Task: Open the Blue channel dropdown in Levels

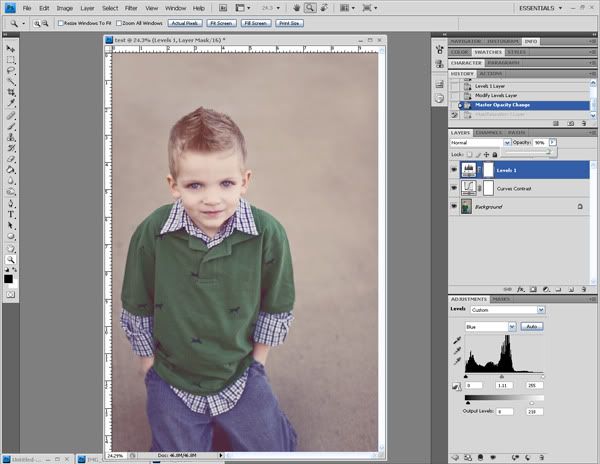Action: 491,326
